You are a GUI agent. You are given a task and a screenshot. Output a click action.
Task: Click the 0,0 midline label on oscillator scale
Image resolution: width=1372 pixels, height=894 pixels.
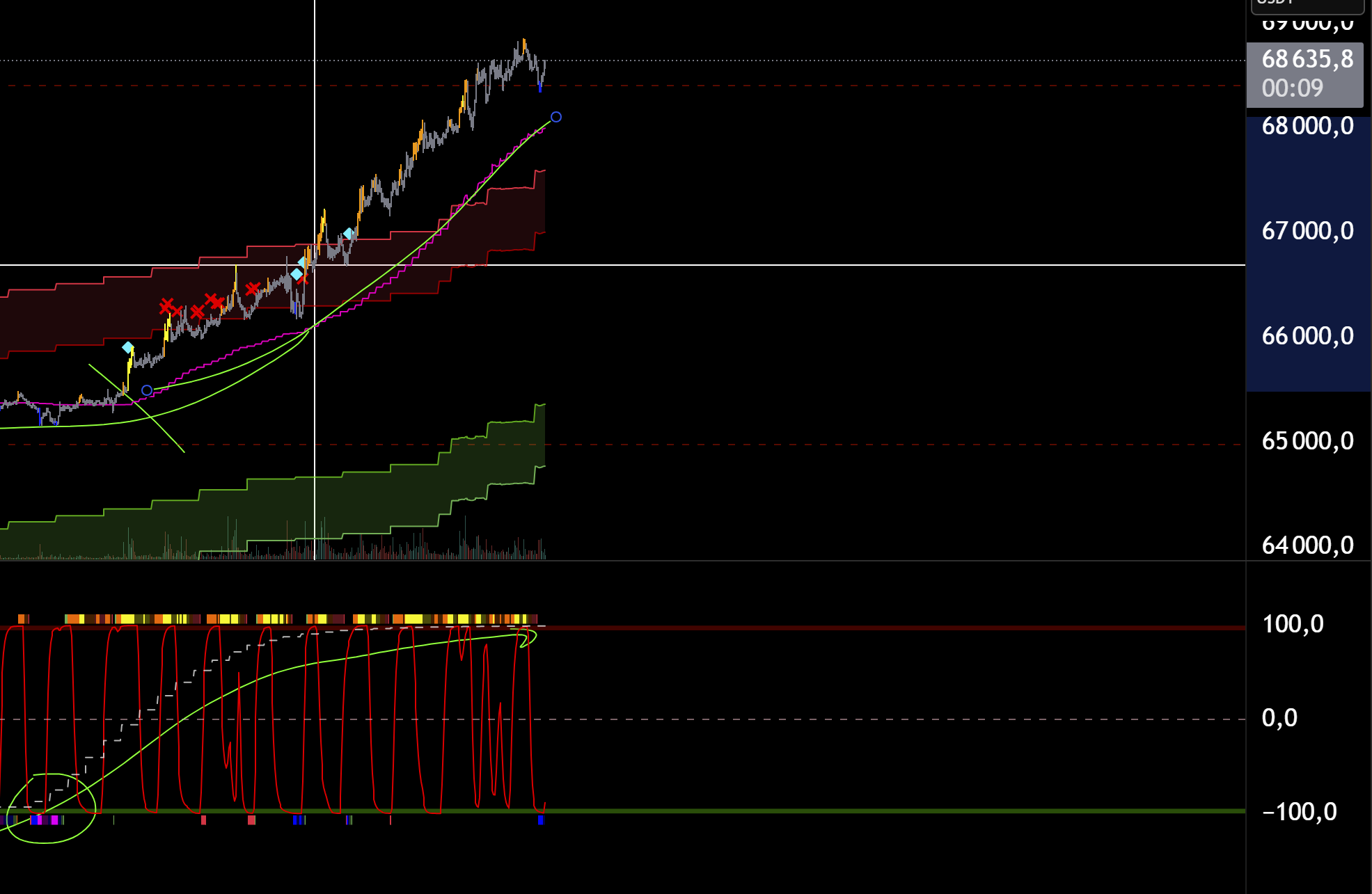[x=1279, y=718]
